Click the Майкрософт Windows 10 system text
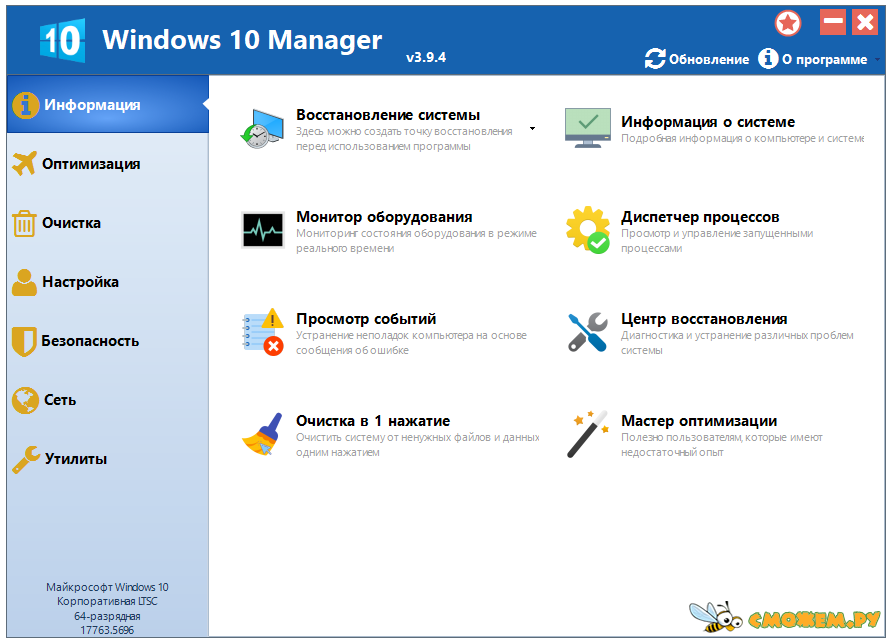This screenshot has height=644, width=891. 107,587
